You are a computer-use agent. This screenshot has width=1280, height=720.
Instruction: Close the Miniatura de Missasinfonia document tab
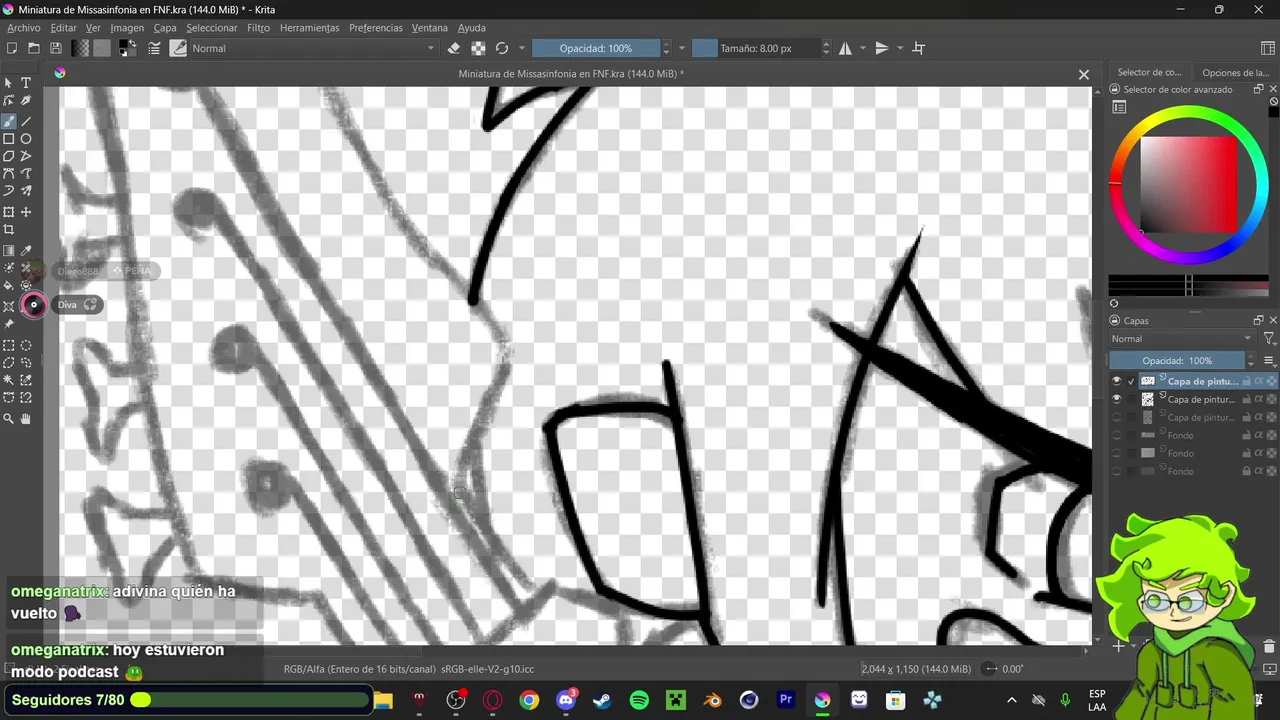pyautogui.click(x=1083, y=74)
